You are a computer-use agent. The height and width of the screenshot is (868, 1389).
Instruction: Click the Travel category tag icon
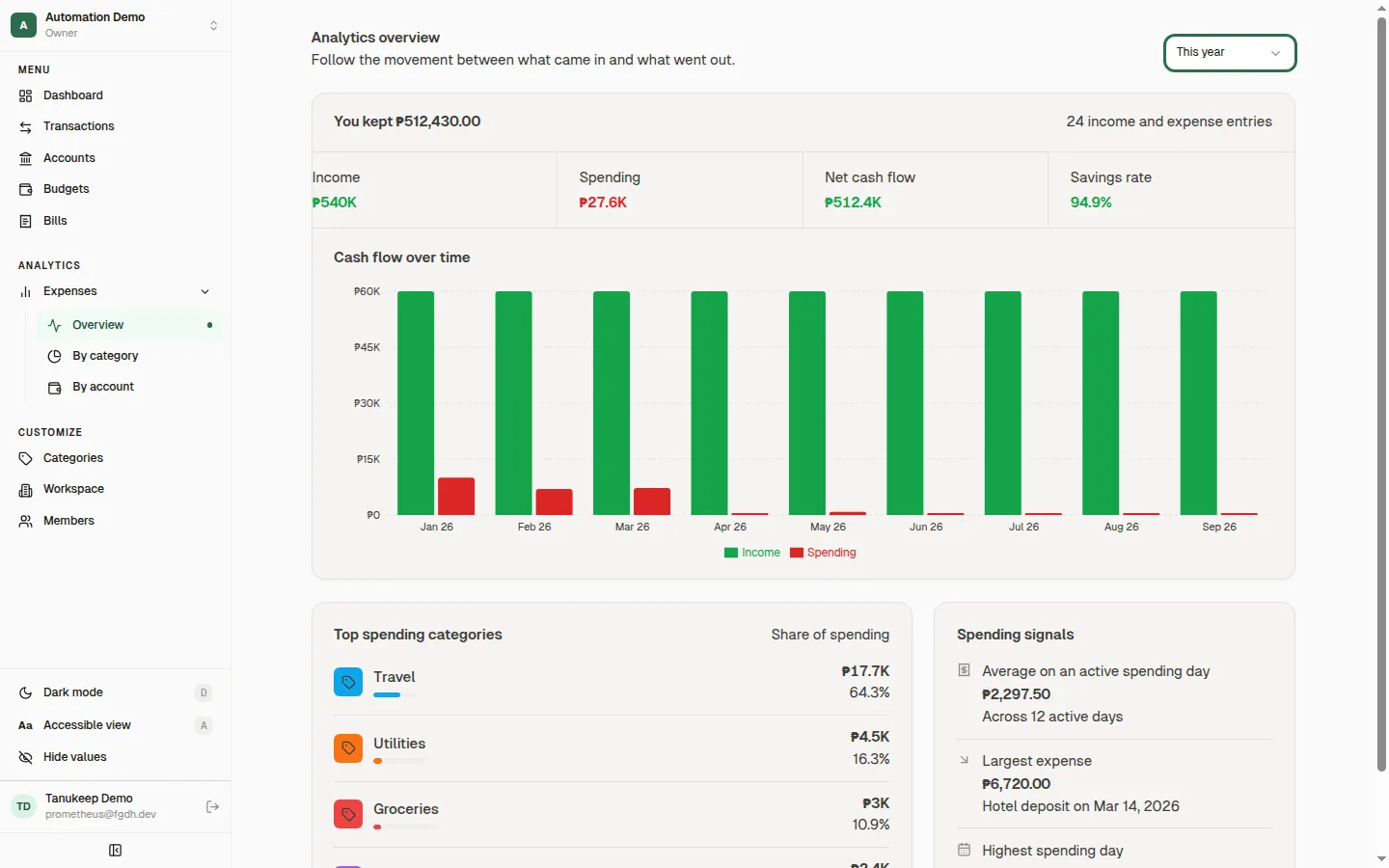pyautogui.click(x=348, y=682)
